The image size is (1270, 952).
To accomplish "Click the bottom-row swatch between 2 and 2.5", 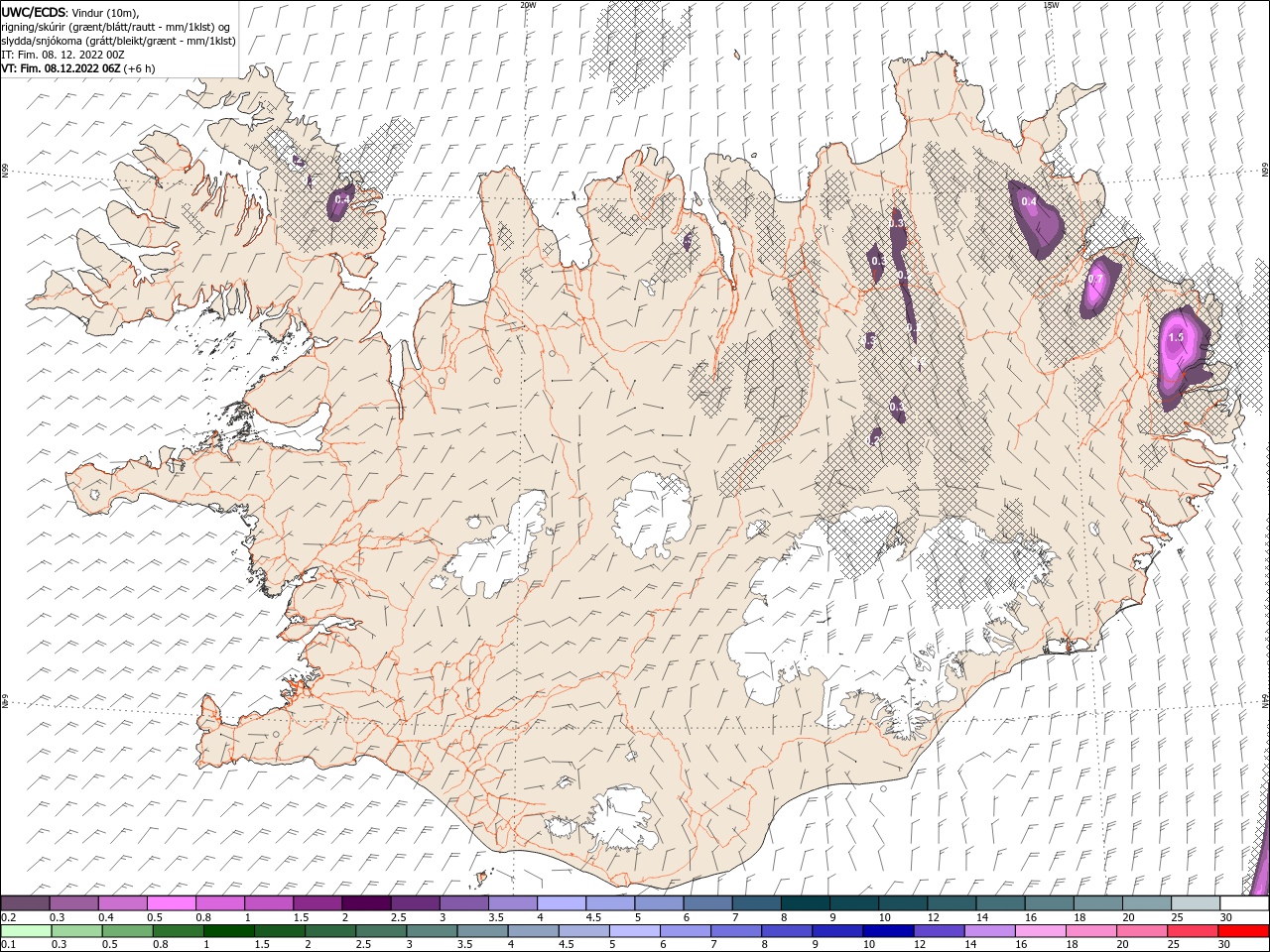I will click(330, 931).
